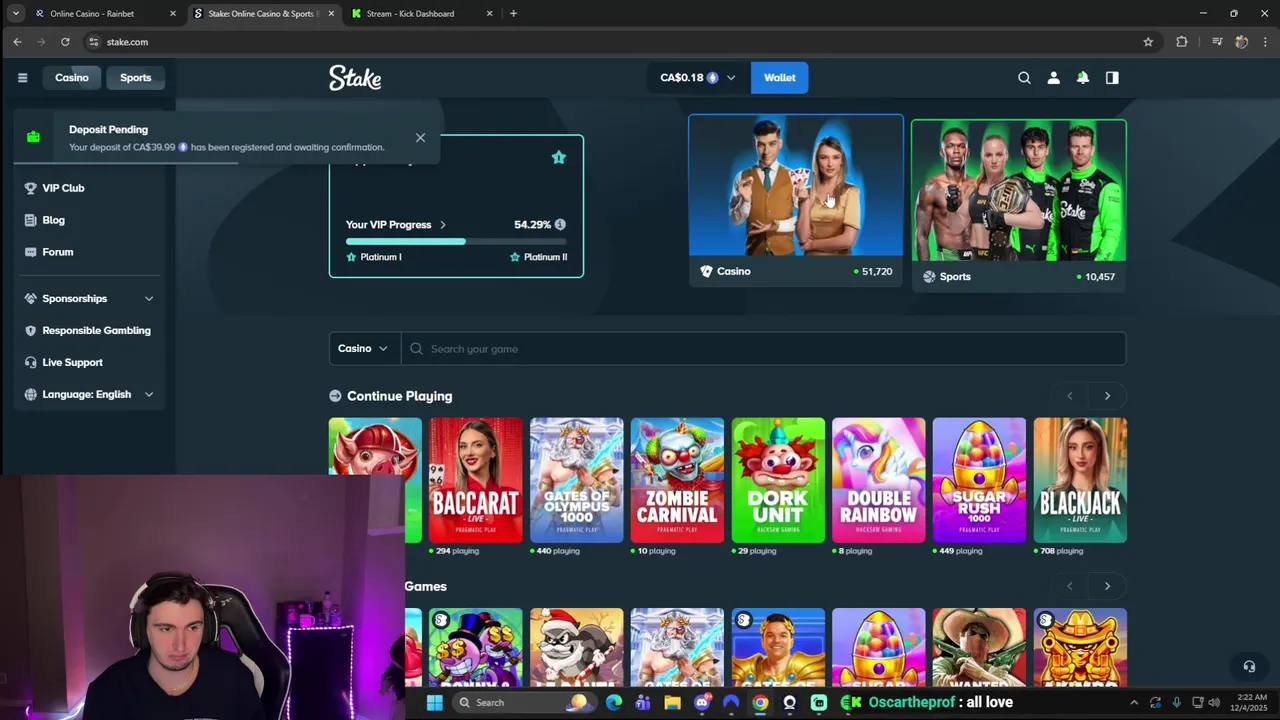The height and width of the screenshot is (720, 1280).
Task: Open the Continue Playing heading link
Action: 399,396
